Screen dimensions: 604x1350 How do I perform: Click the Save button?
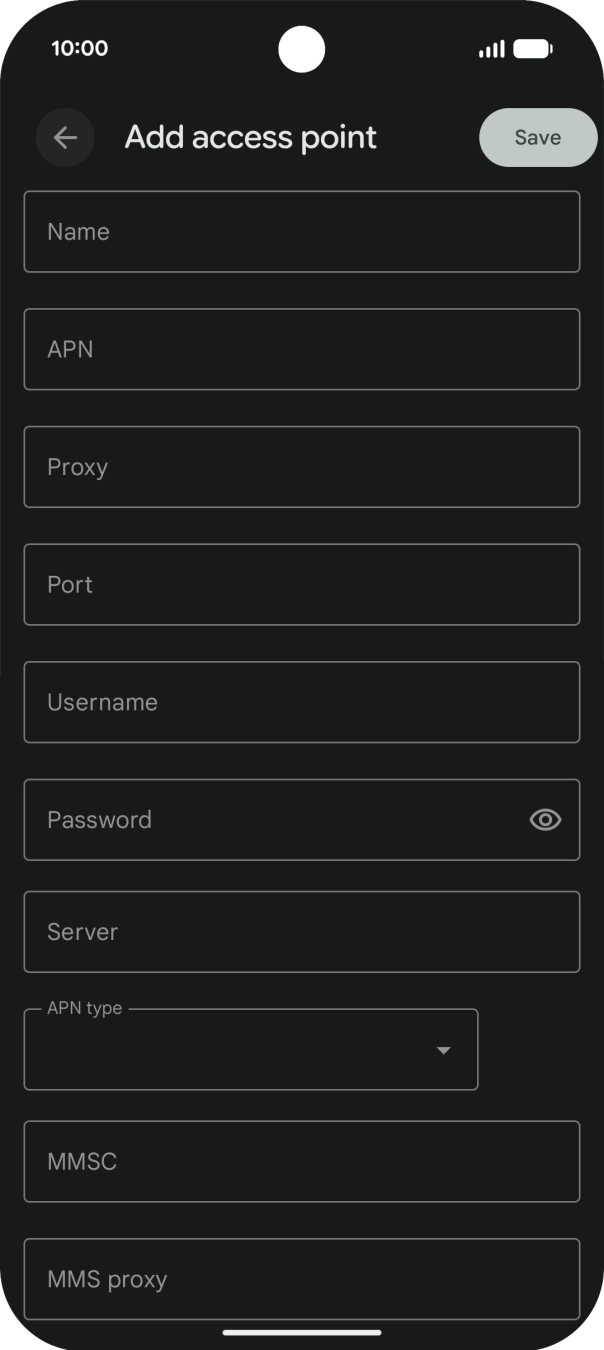[537, 137]
